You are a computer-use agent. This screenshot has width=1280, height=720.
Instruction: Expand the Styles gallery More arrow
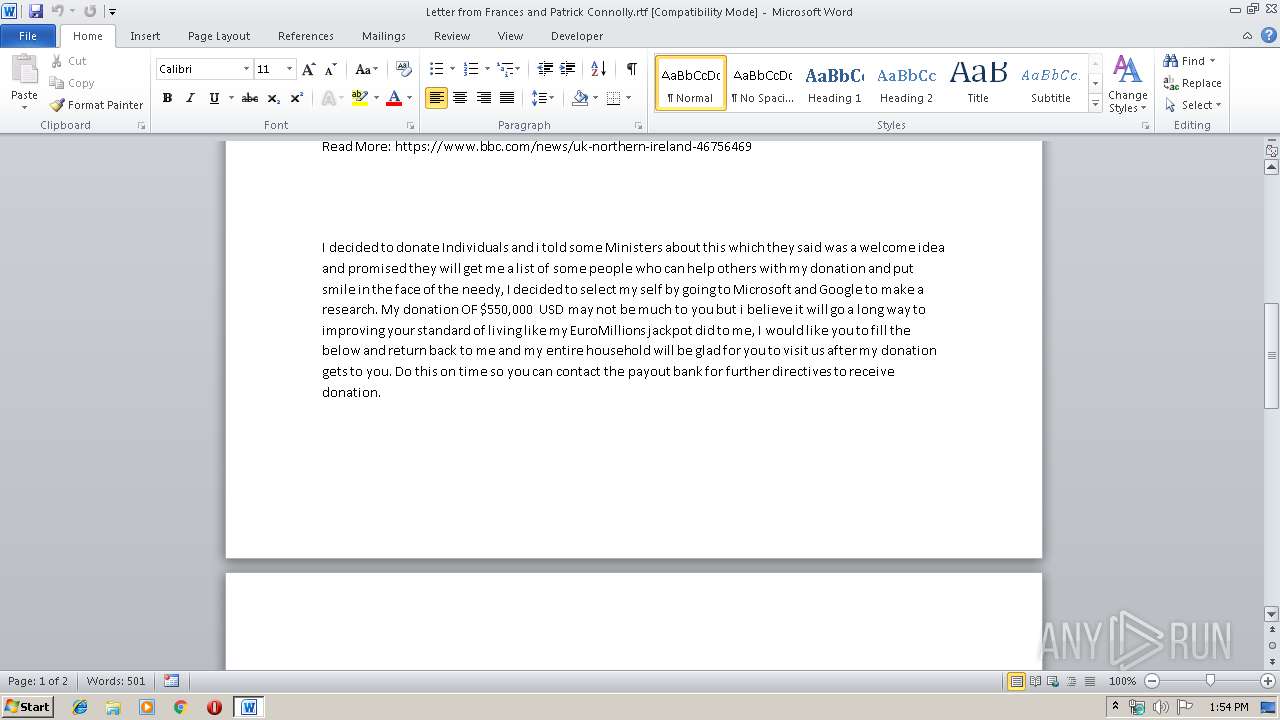tap(1096, 104)
